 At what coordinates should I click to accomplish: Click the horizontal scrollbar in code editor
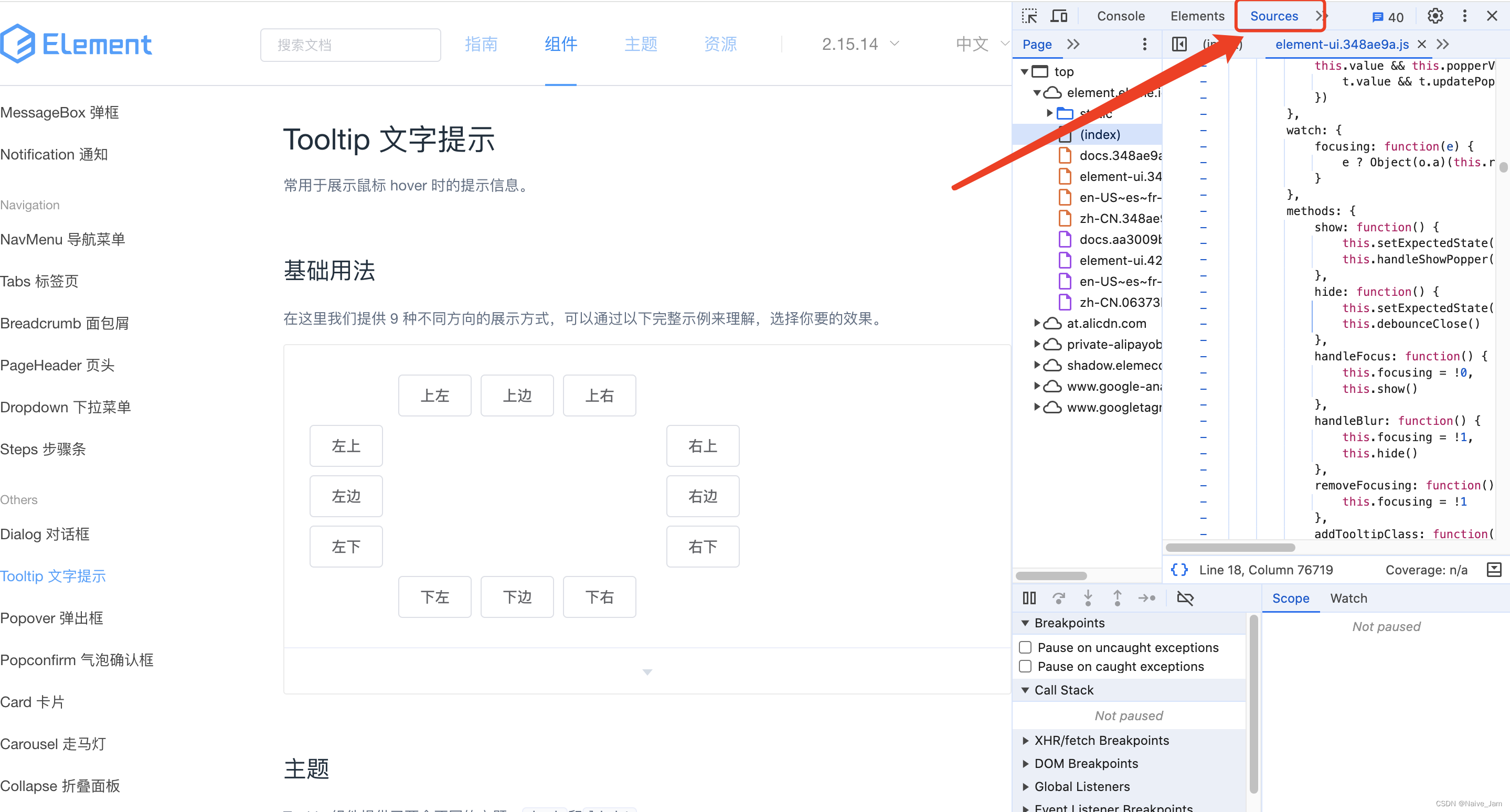click(1230, 548)
